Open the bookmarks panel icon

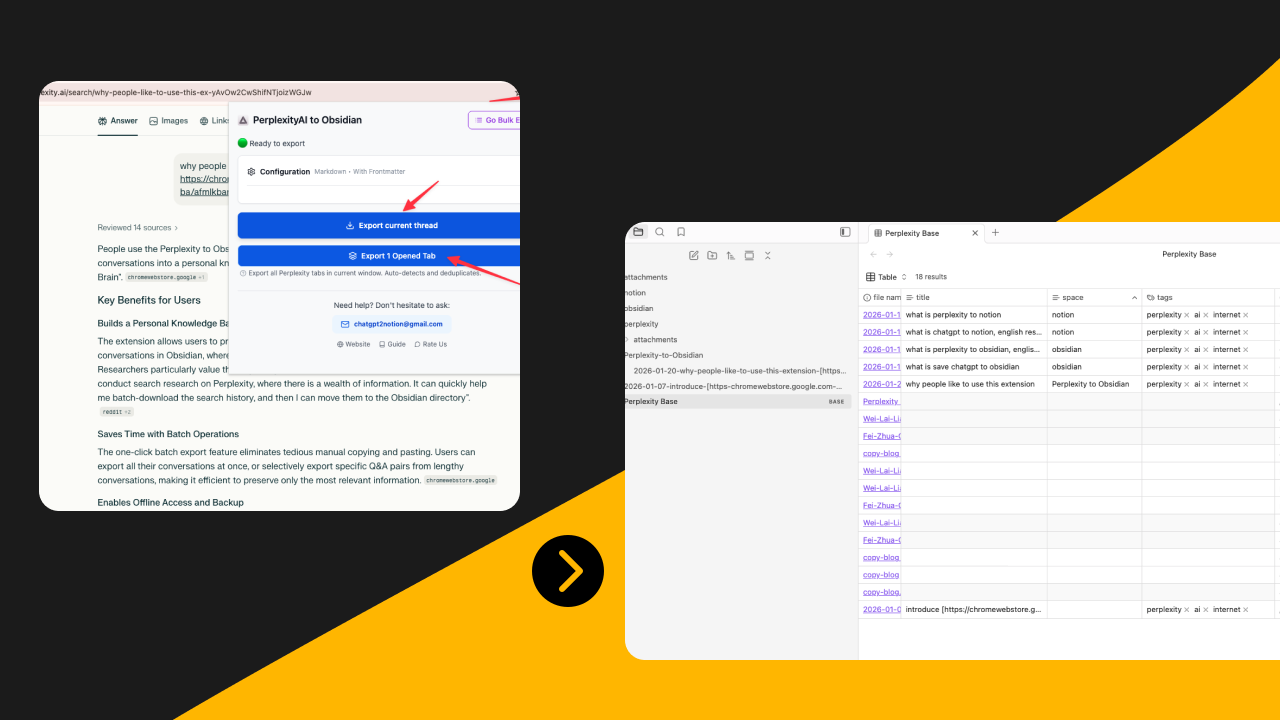click(x=681, y=231)
